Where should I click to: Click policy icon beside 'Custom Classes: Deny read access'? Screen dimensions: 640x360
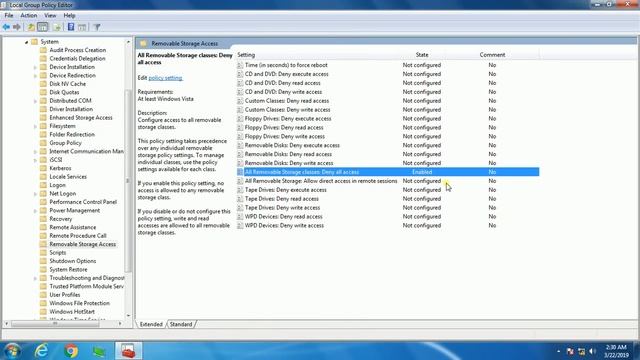[x=240, y=101]
